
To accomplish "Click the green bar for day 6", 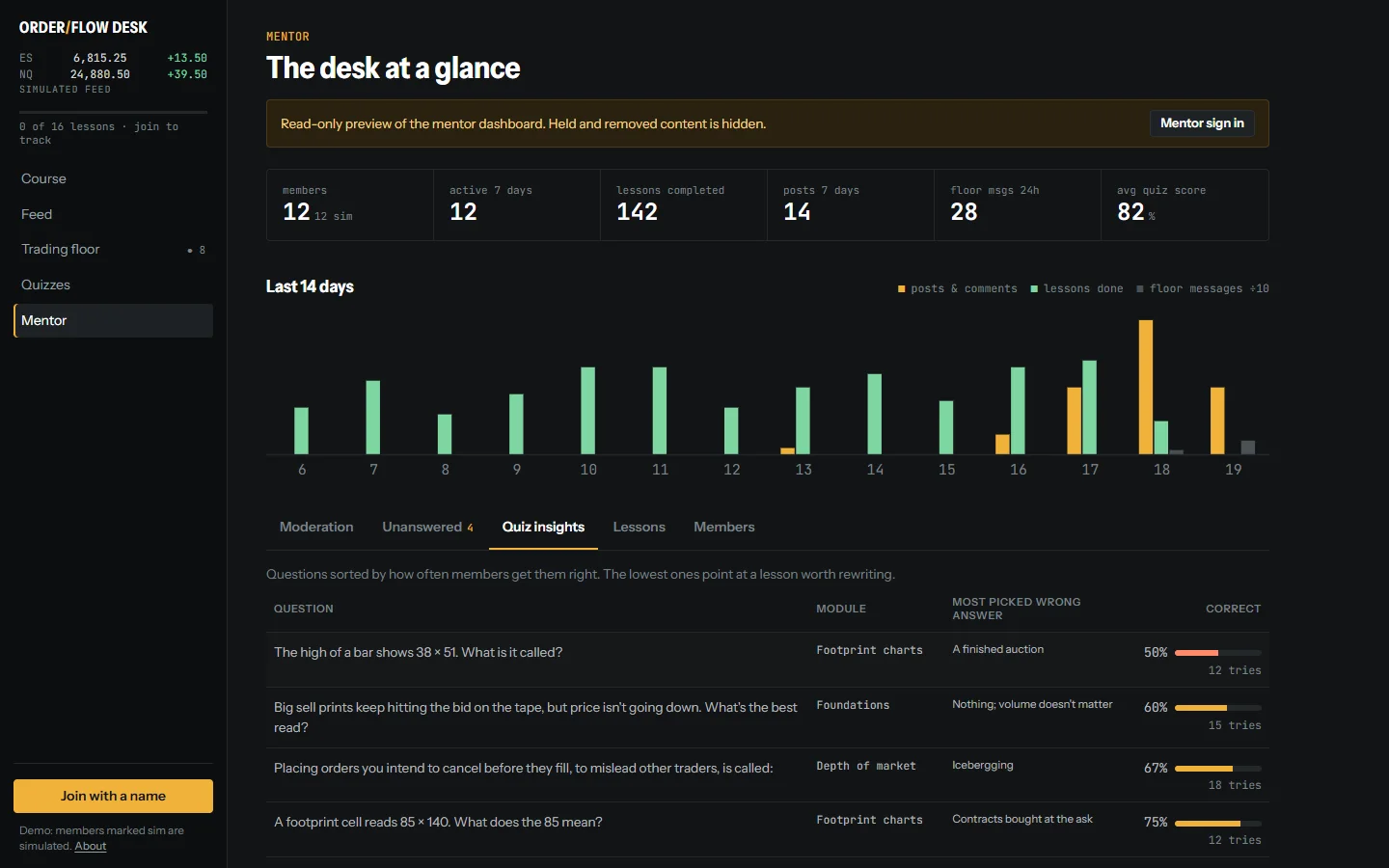I will tap(301, 431).
